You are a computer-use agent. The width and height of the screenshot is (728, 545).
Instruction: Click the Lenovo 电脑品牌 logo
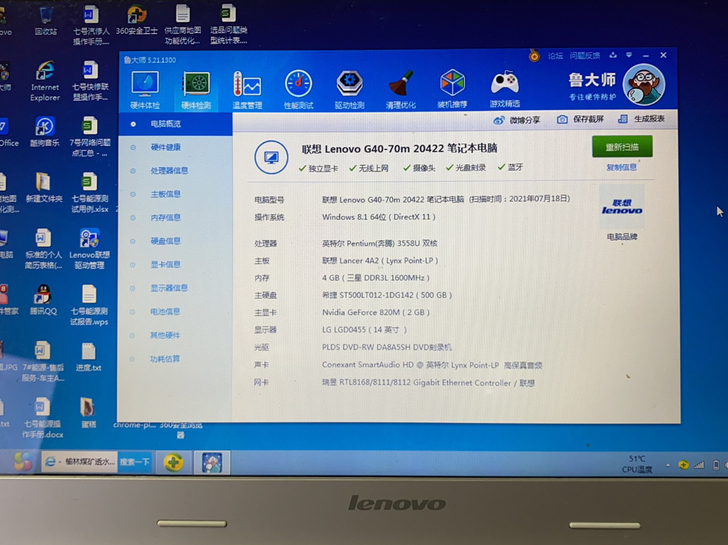pos(622,207)
